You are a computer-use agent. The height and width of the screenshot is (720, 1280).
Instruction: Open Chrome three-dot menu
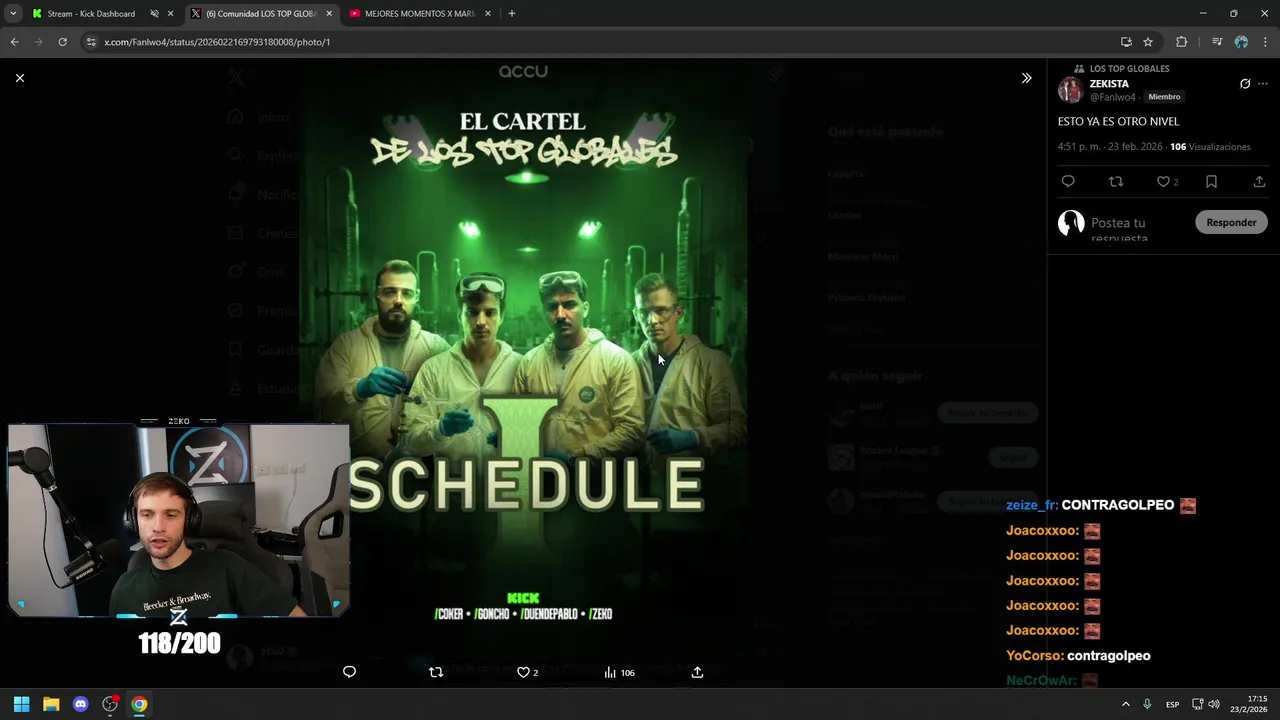pos(1266,42)
